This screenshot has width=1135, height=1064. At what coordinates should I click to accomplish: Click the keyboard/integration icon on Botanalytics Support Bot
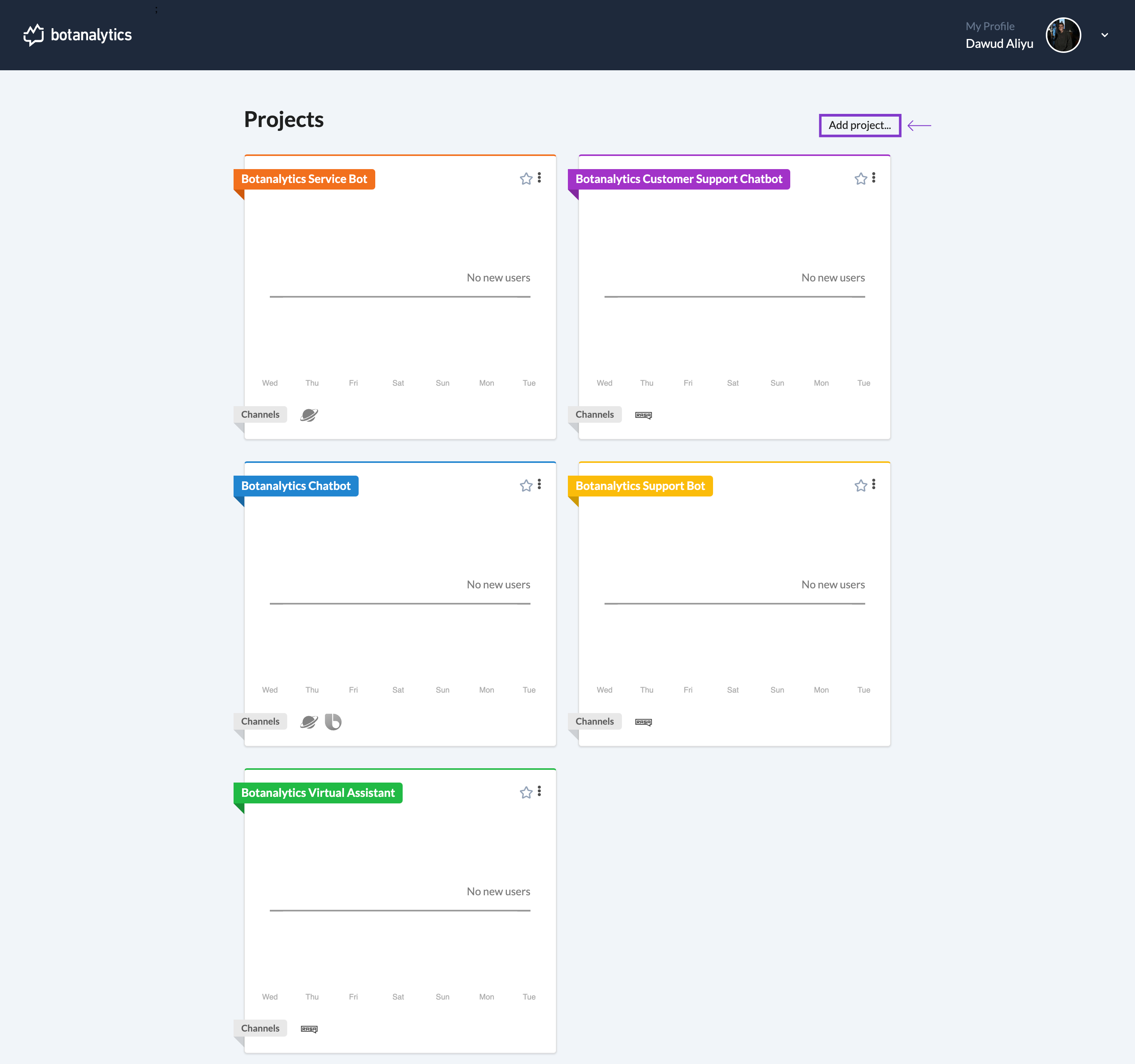click(x=644, y=721)
